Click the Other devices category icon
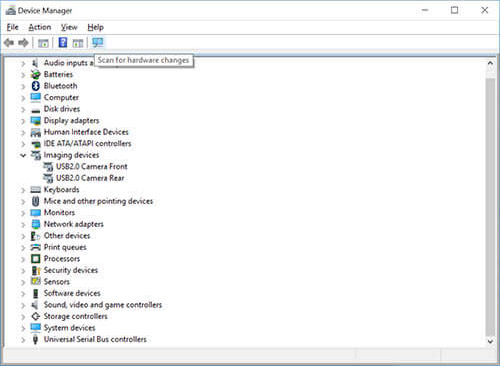Screen dimensions: 500x366 click(35, 236)
